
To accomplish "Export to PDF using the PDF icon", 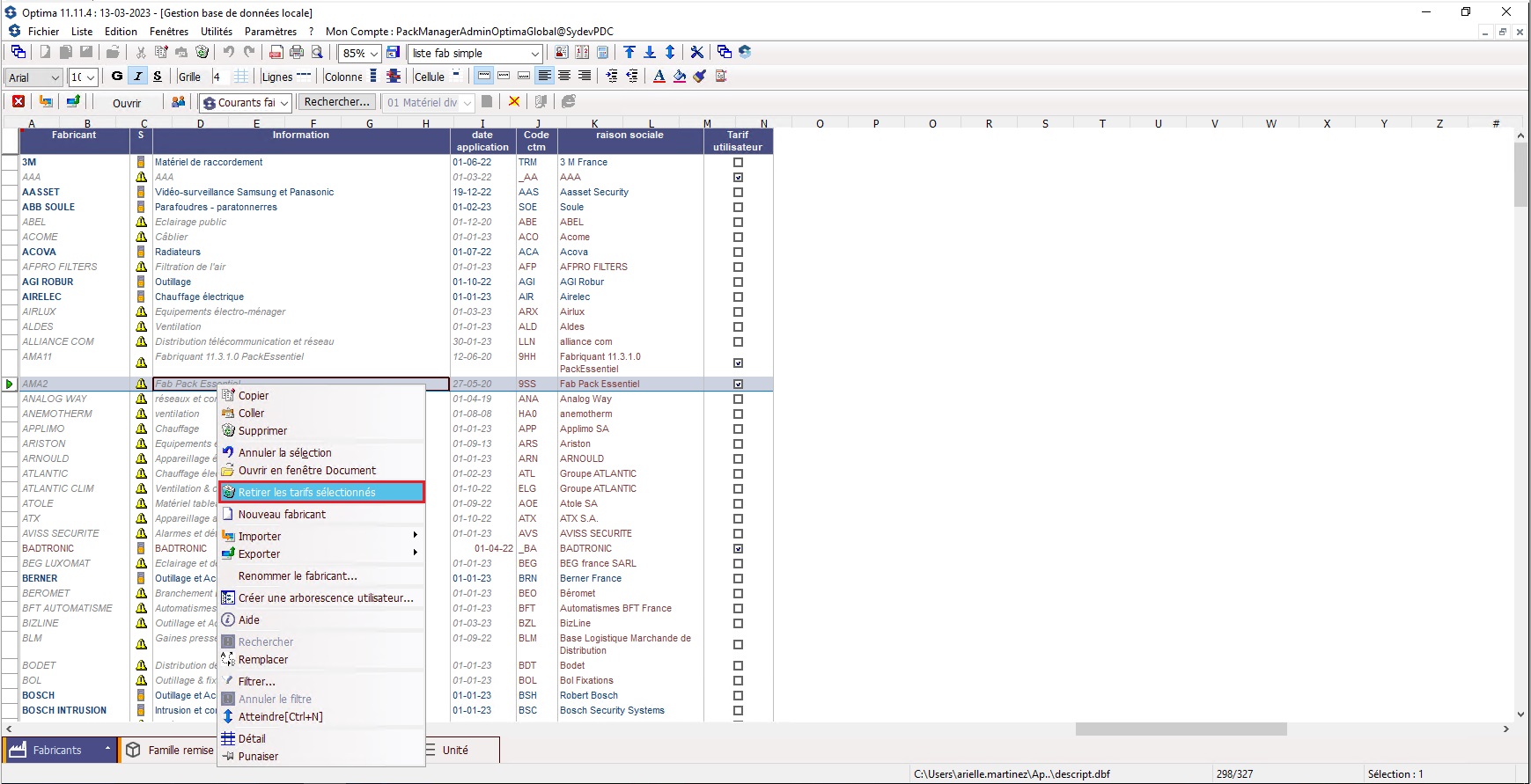I will point(276,52).
